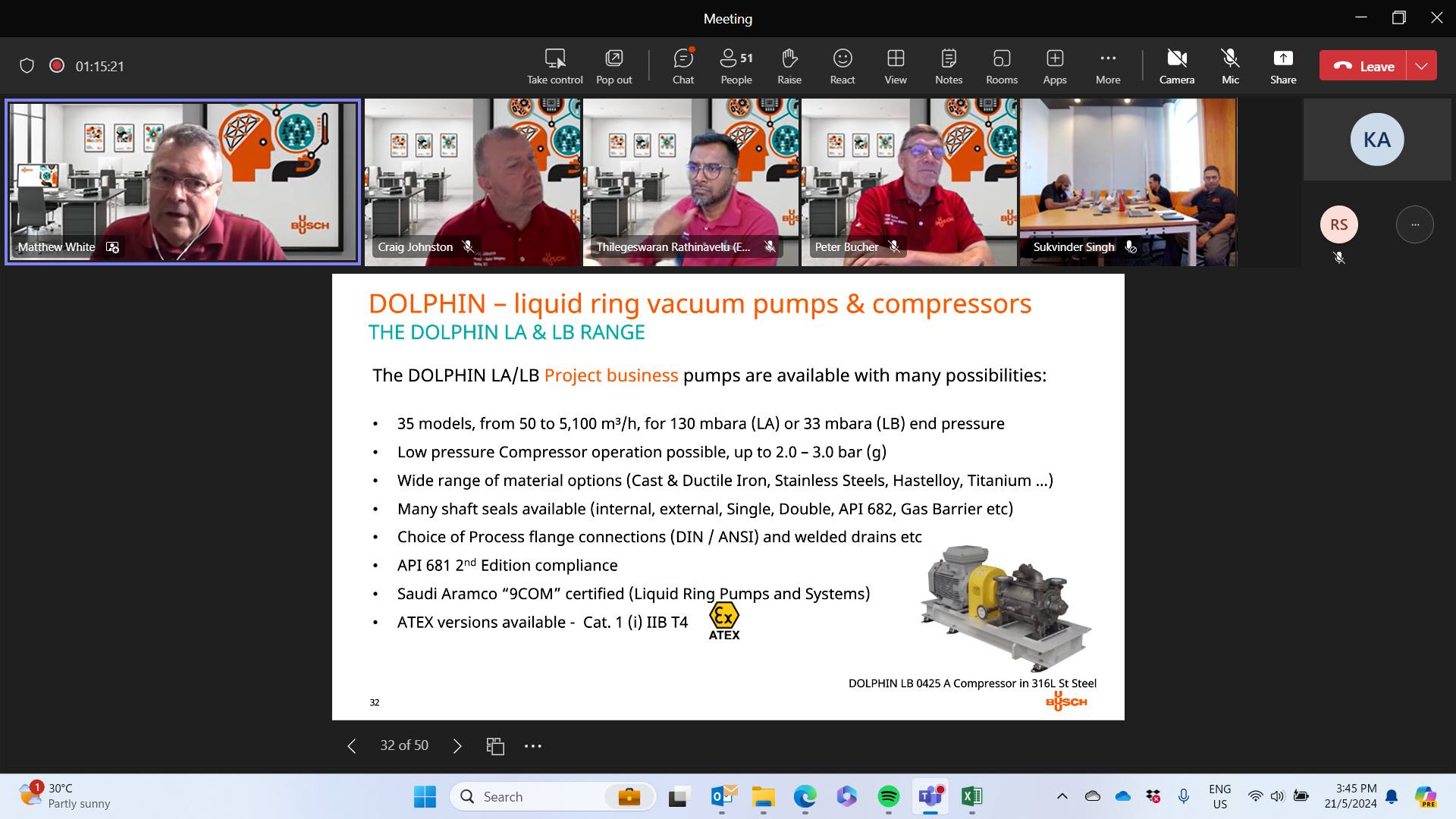Open the Take control option
Viewport: 1456px width, 819px height.
click(555, 67)
